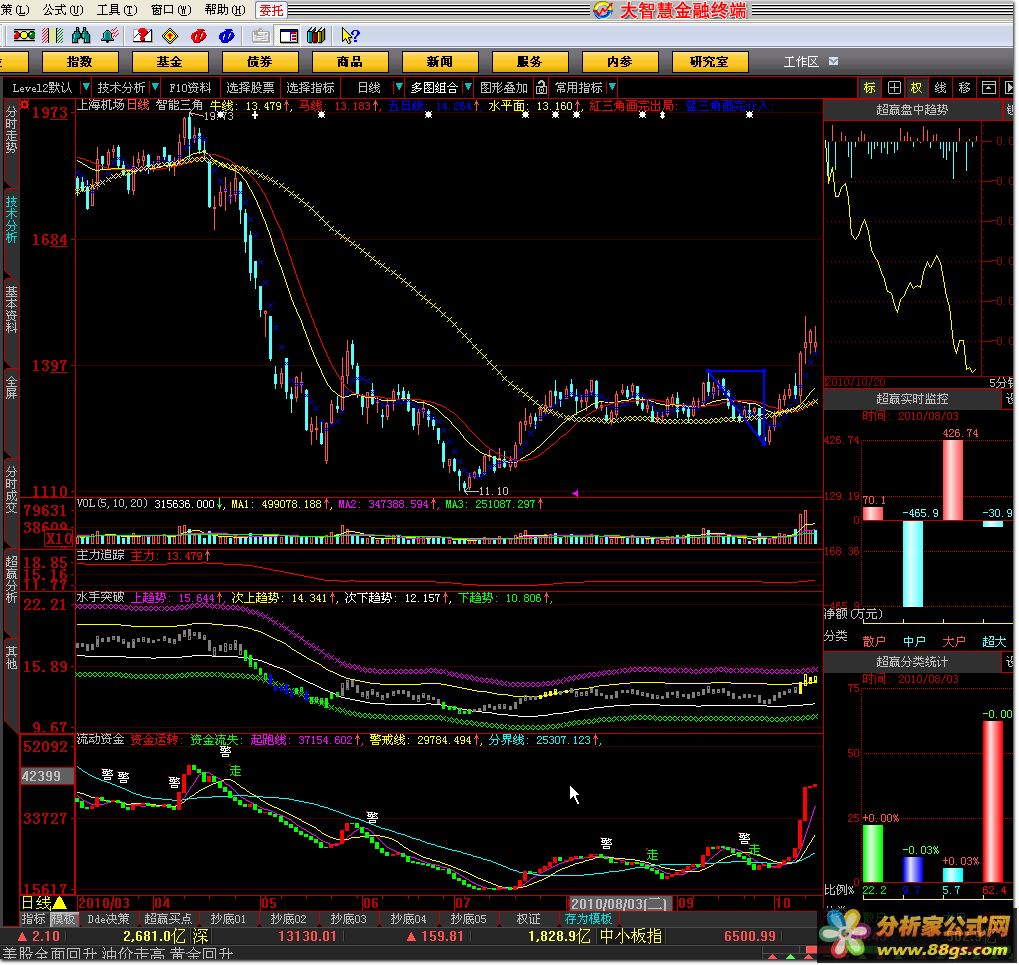Open the 工具(T) menu
The height and width of the screenshot is (965, 1019).
click(x=117, y=10)
